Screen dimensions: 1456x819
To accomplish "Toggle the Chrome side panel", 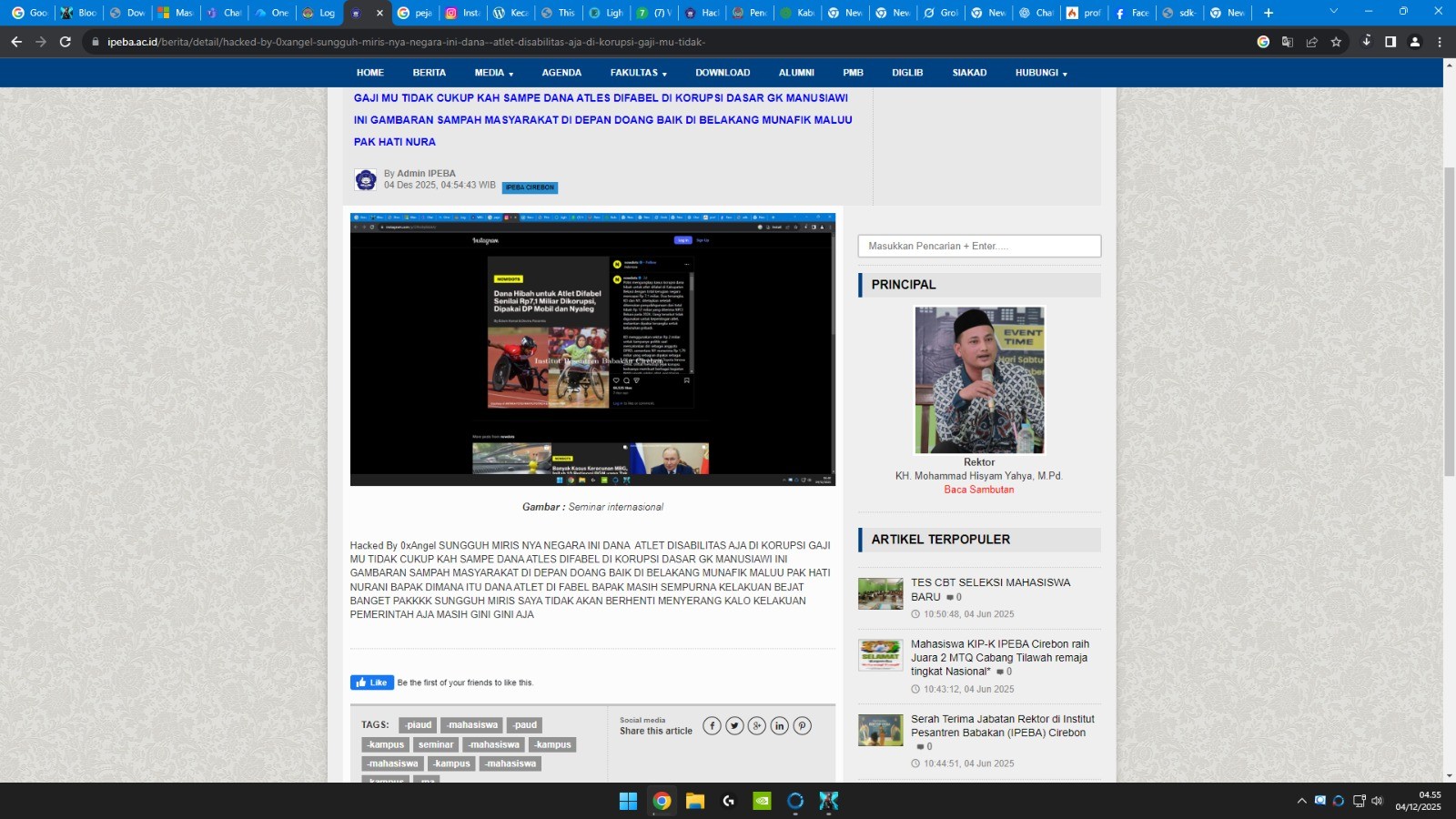I will [x=1390, y=42].
